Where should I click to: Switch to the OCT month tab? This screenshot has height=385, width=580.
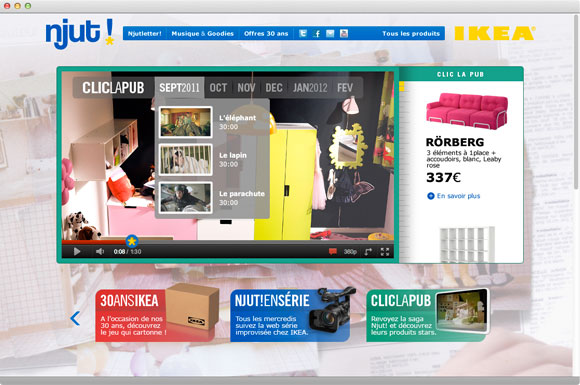click(x=218, y=88)
